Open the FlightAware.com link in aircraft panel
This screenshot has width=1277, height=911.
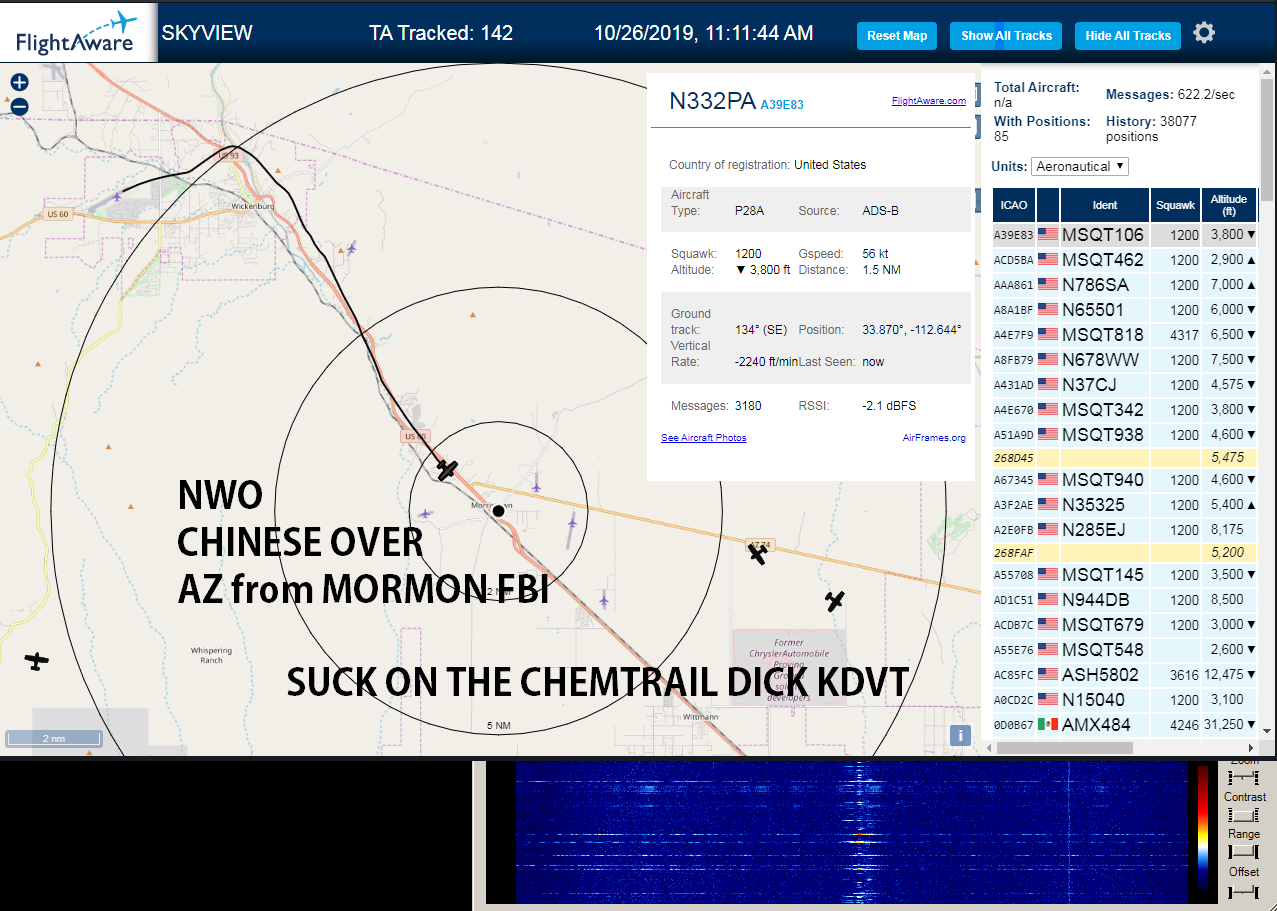929,100
